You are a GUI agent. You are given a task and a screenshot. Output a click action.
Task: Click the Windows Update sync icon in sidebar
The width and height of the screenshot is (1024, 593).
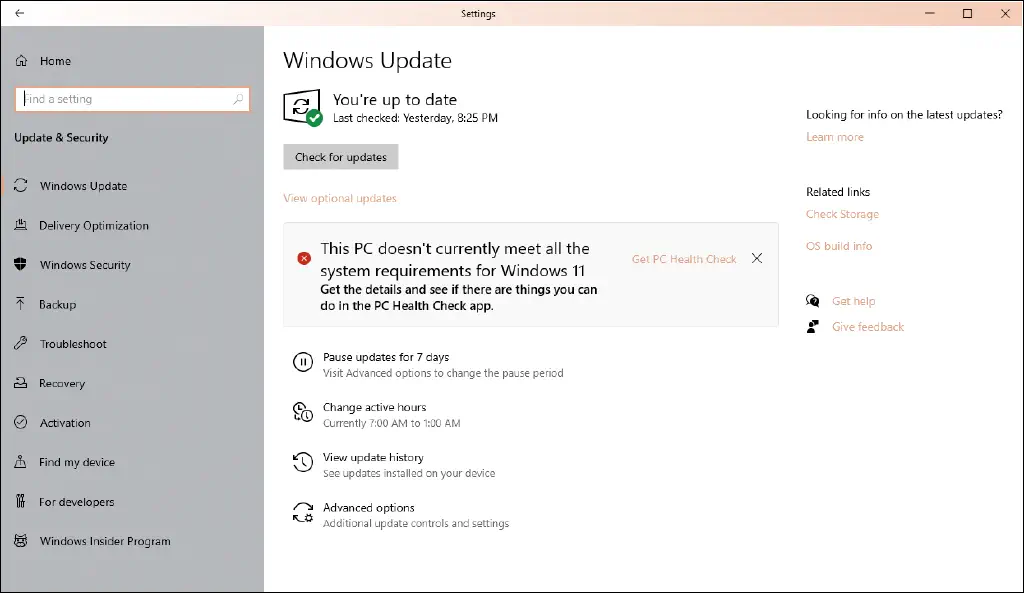[x=21, y=185]
